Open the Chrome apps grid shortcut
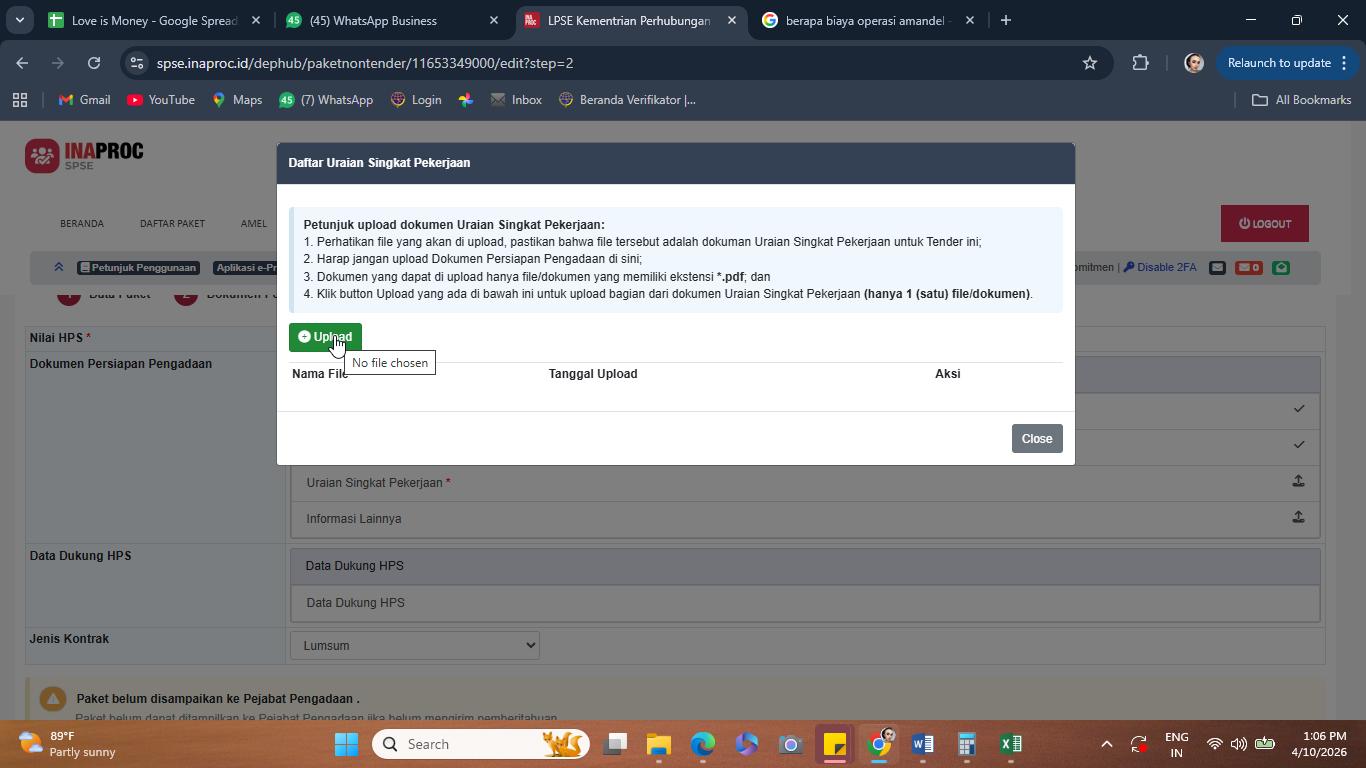Viewport: 1366px width, 768px height. tap(19, 100)
